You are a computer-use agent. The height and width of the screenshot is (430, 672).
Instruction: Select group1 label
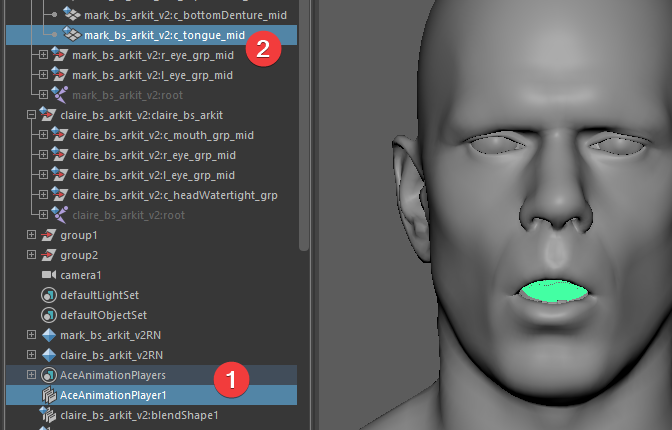coord(79,235)
